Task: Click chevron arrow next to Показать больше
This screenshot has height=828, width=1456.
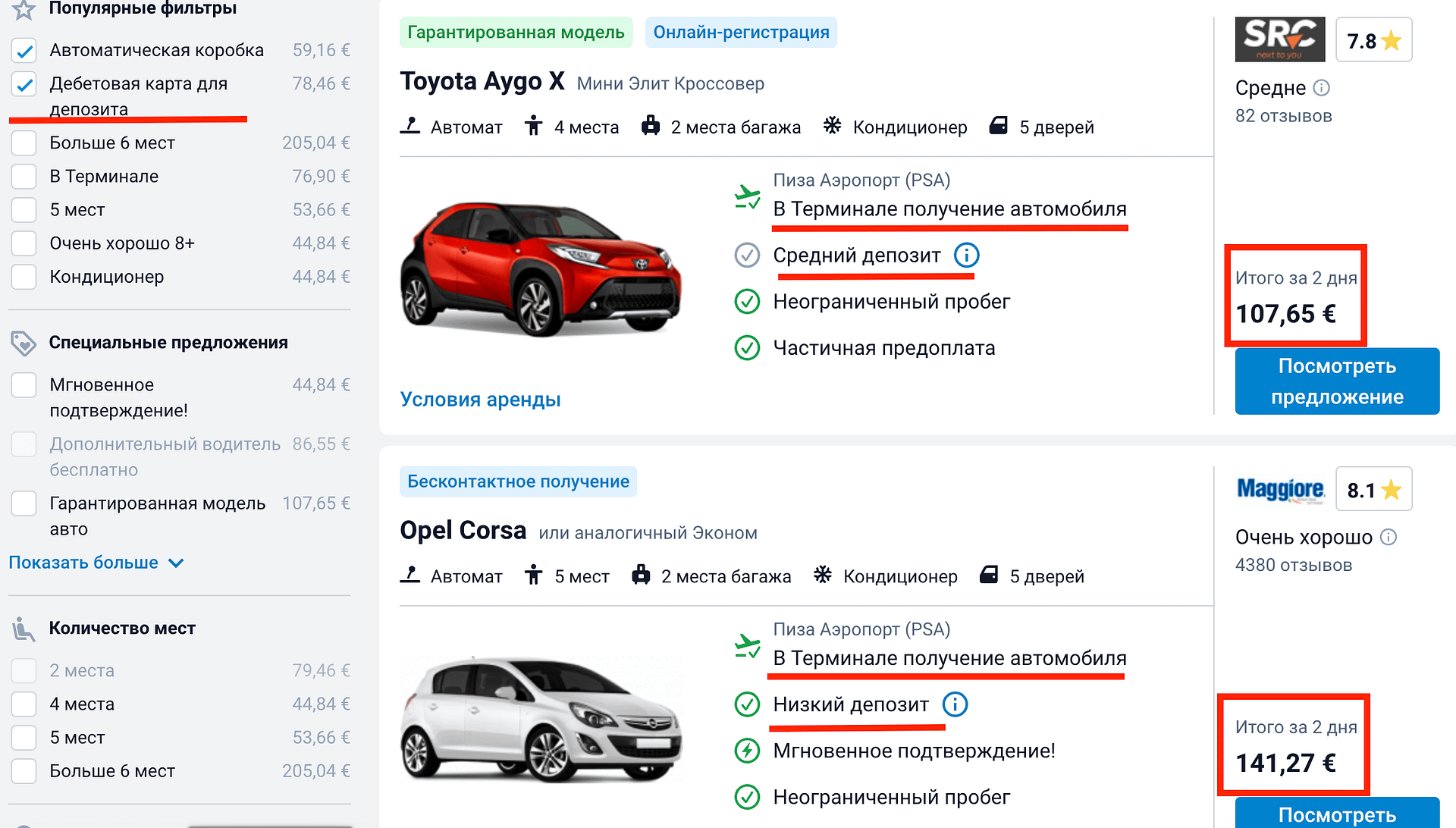Action: tap(176, 563)
